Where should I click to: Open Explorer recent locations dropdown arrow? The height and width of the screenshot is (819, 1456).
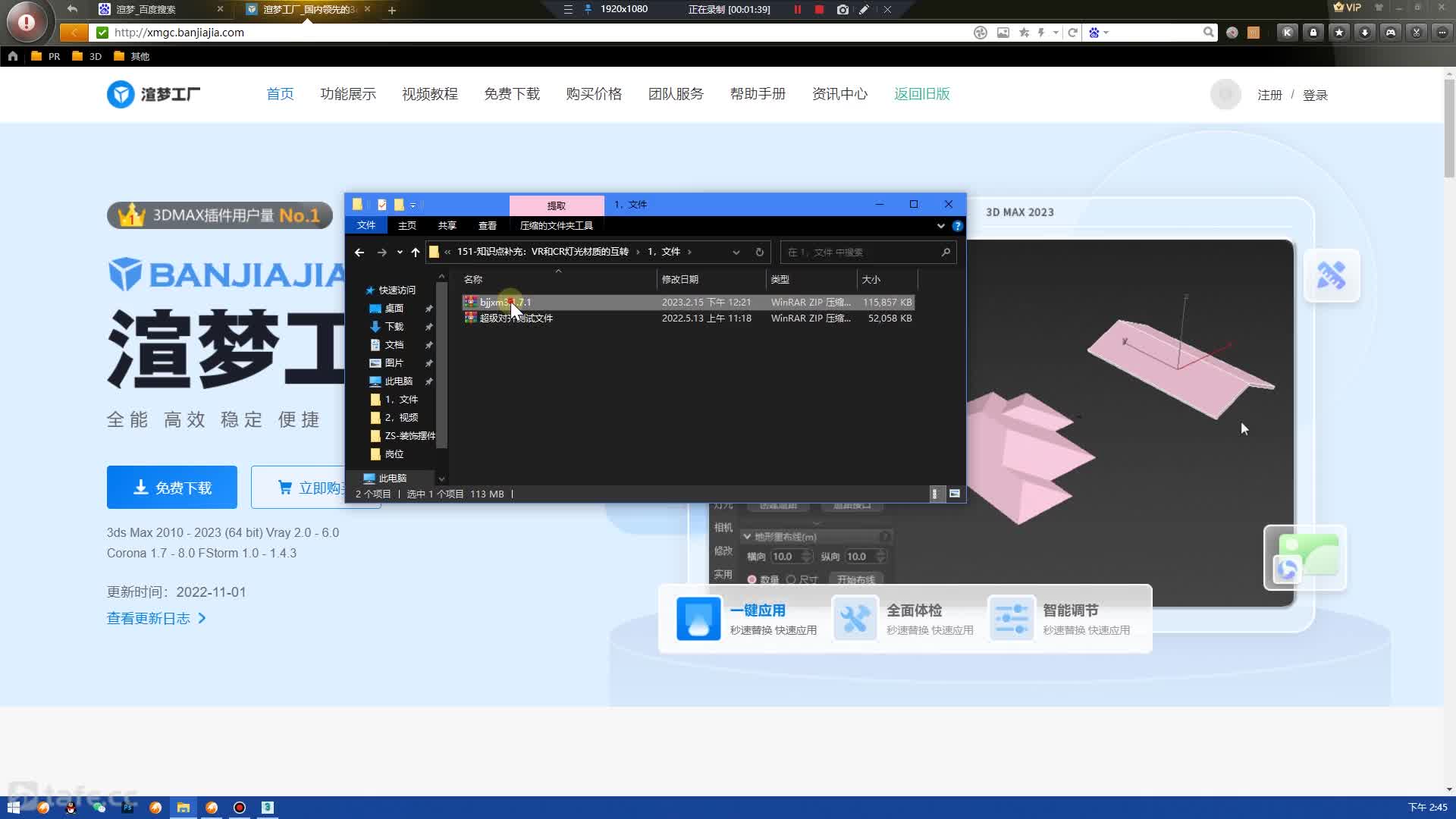(400, 253)
